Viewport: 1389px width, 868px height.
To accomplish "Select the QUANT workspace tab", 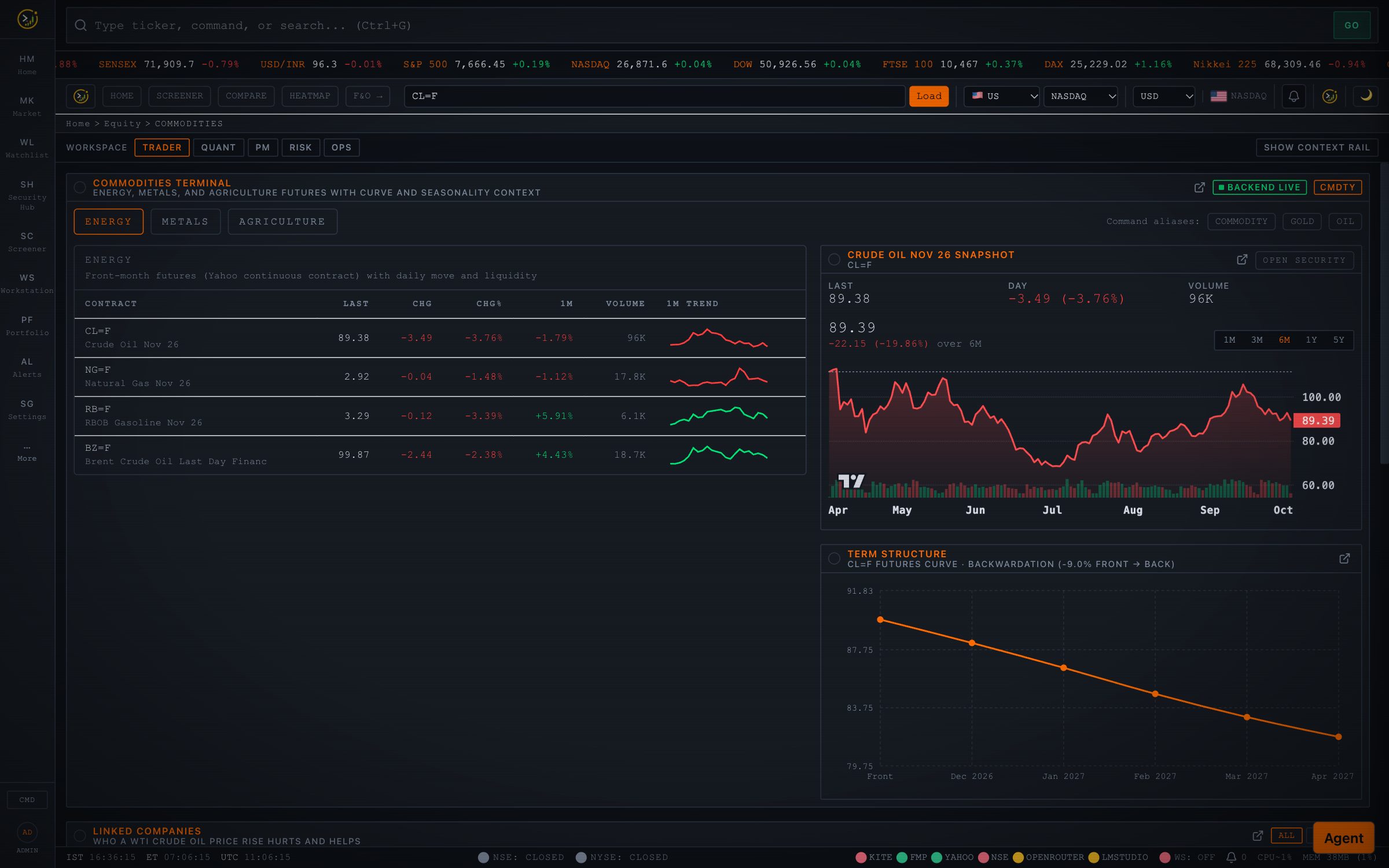I will (218, 148).
